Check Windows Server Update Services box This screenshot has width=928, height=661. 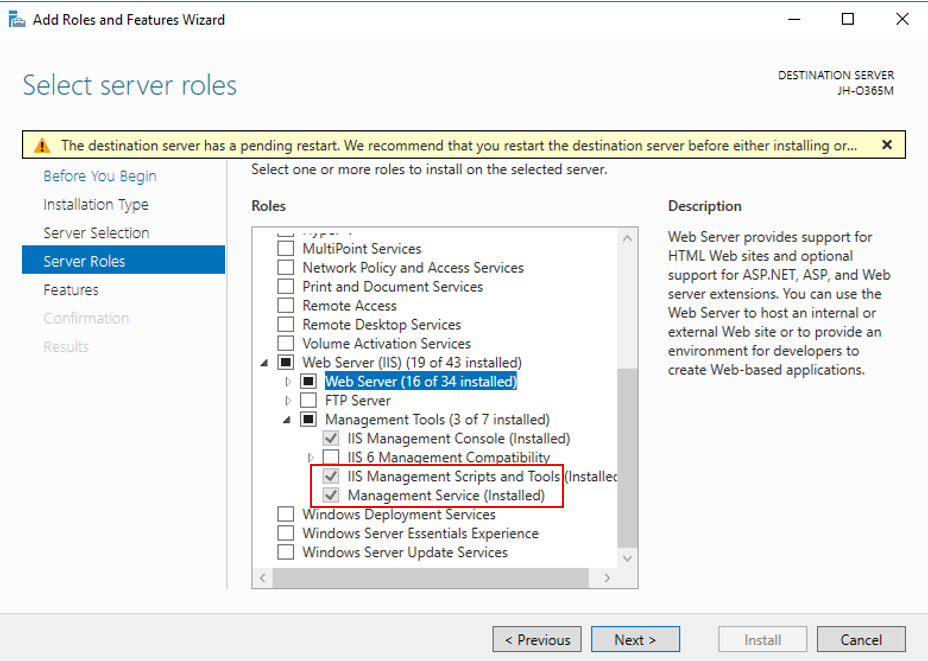point(286,552)
